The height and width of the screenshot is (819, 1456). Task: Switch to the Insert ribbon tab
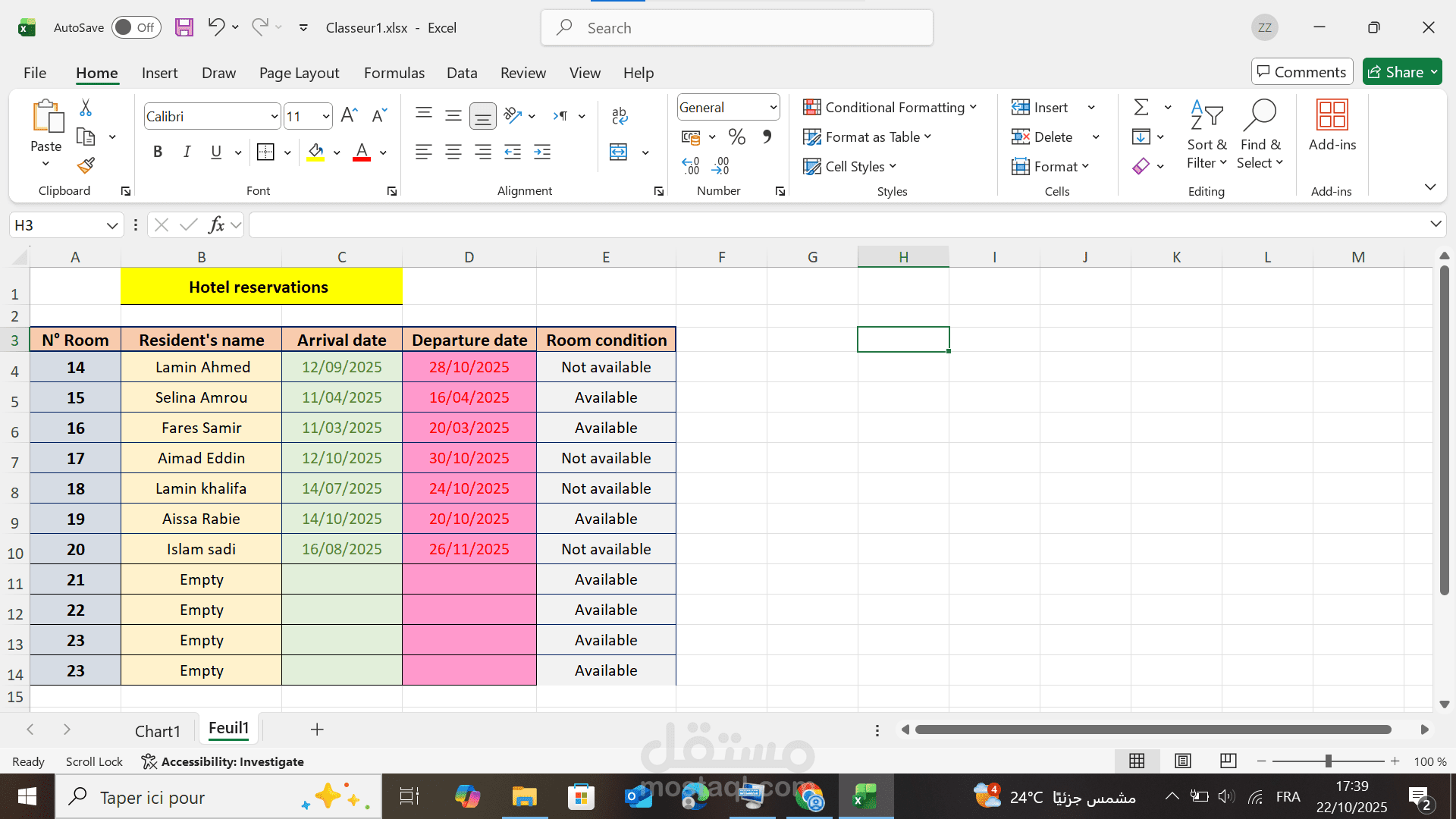tap(159, 73)
